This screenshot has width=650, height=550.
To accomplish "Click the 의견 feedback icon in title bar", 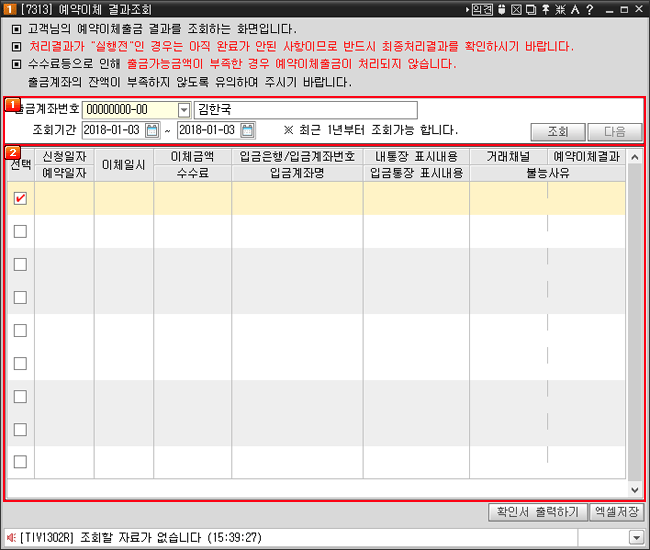I will (x=480, y=9).
